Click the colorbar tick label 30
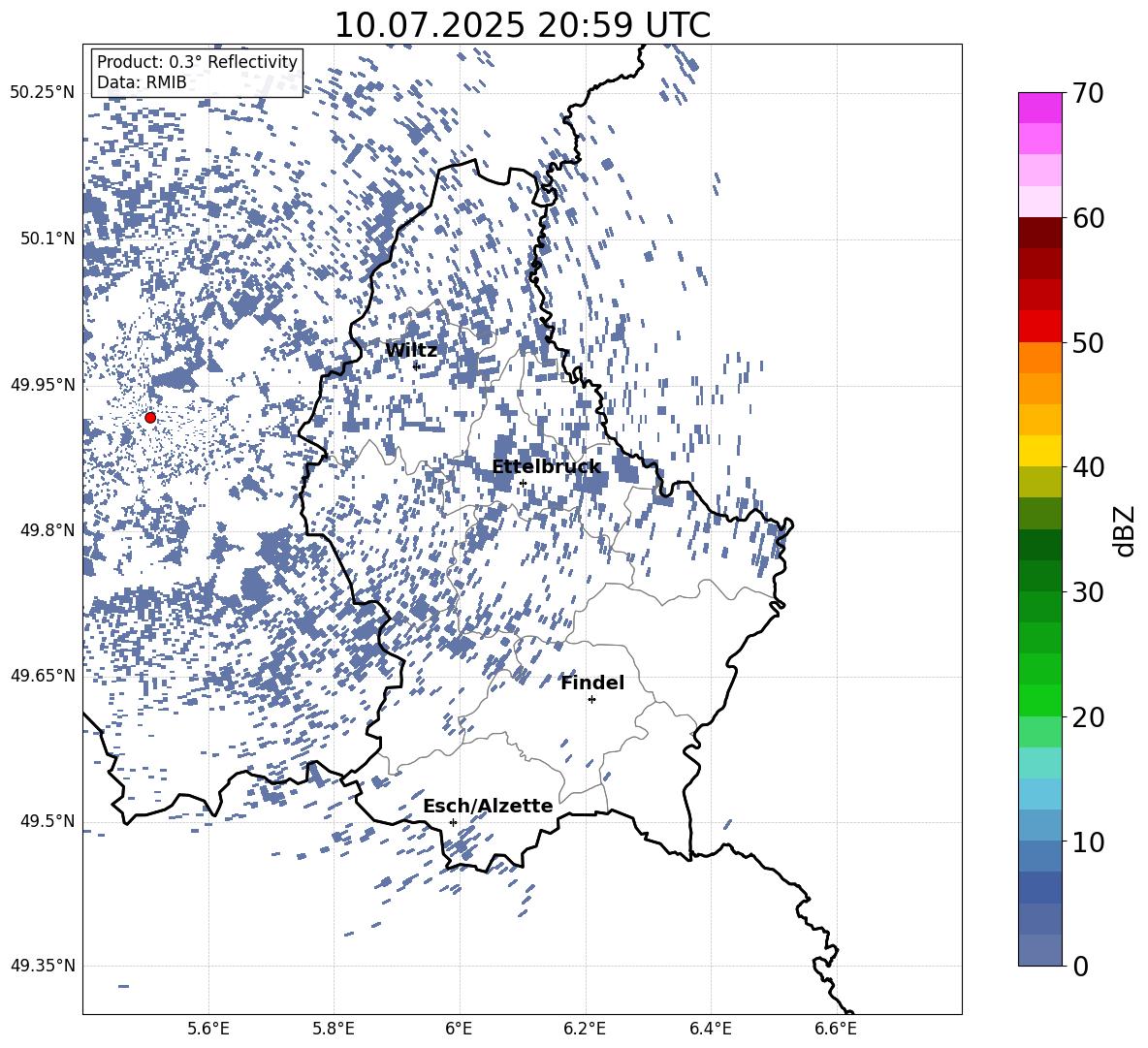 (1088, 592)
